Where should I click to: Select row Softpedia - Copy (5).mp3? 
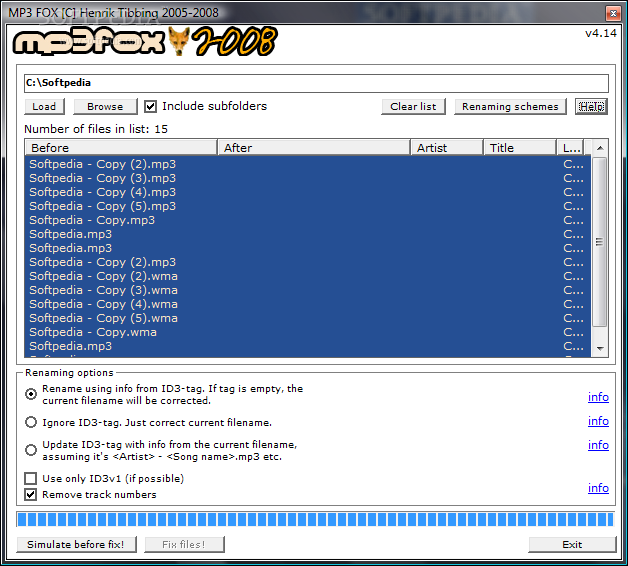click(x=307, y=206)
